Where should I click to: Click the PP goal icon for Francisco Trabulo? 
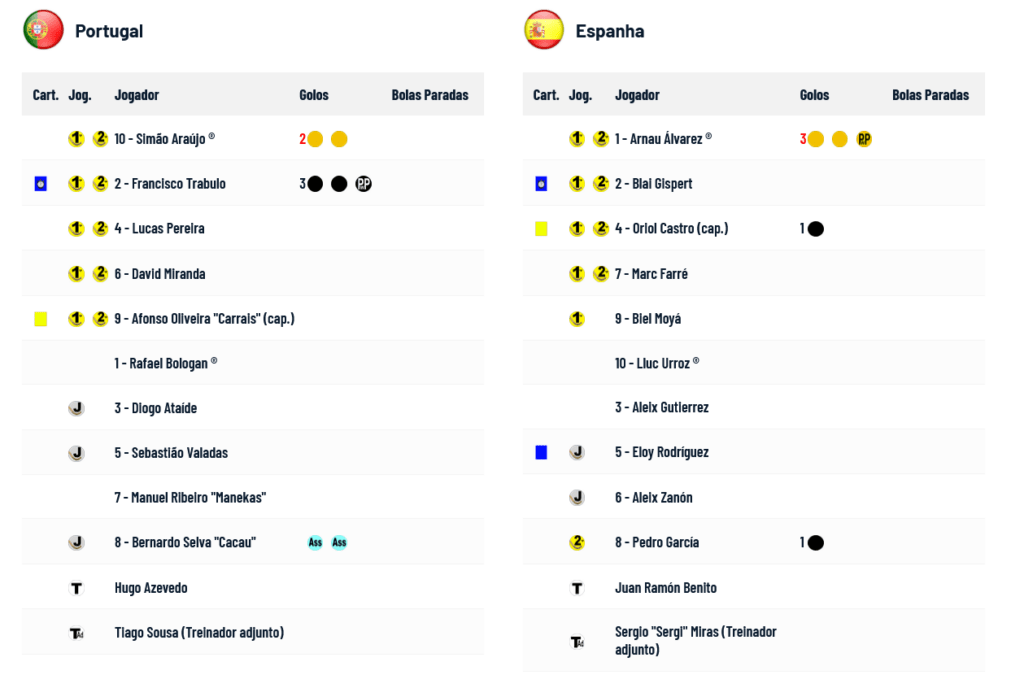point(363,184)
